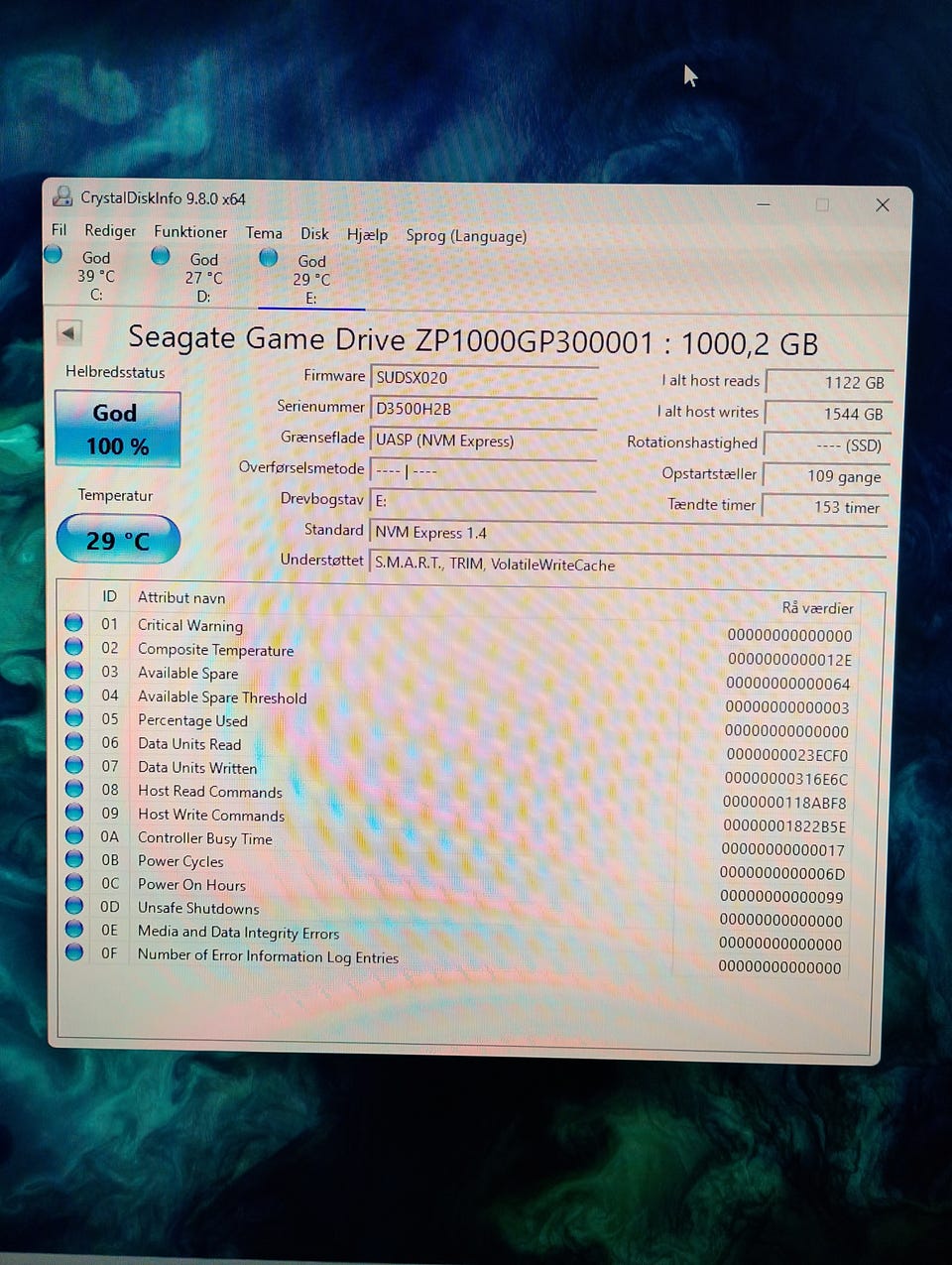Image resolution: width=952 pixels, height=1265 pixels.
Task: Select the Power On Hours attribute name
Action: [x=191, y=885]
